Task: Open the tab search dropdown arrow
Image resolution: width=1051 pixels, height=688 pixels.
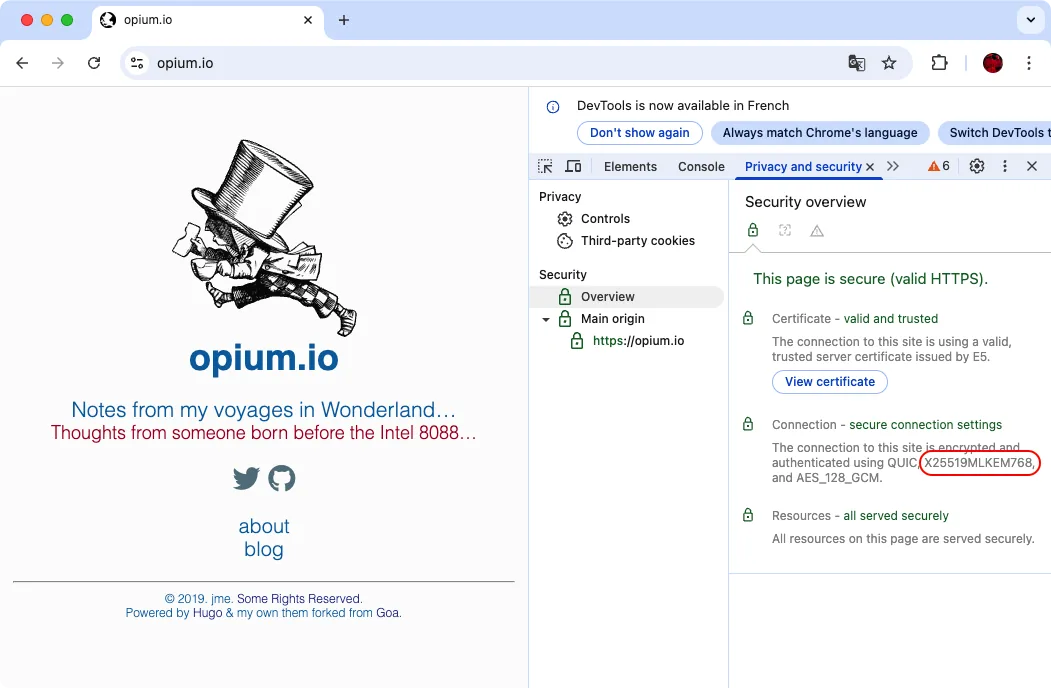Action: 1029,20
